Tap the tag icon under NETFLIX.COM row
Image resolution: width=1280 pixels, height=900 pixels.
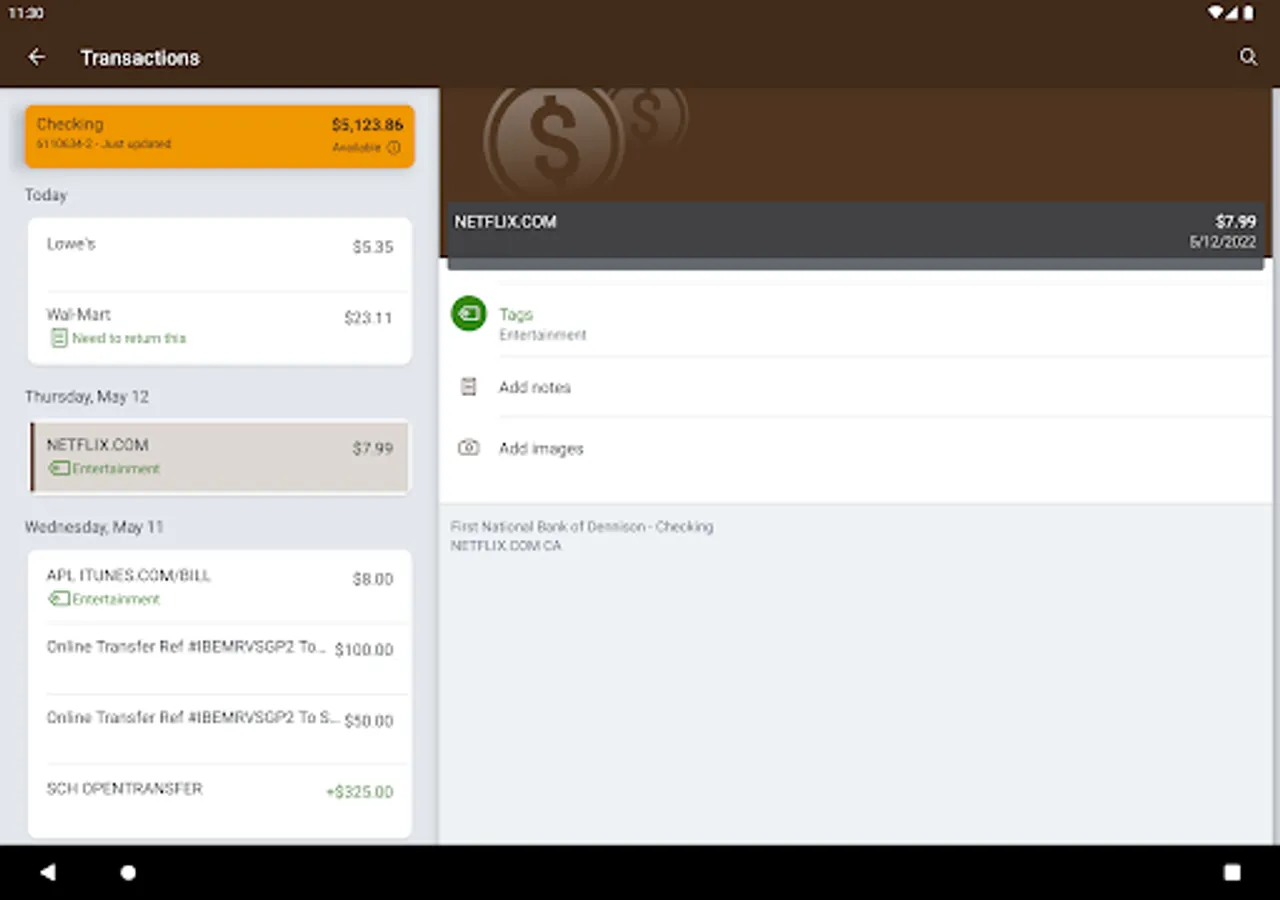59,468
